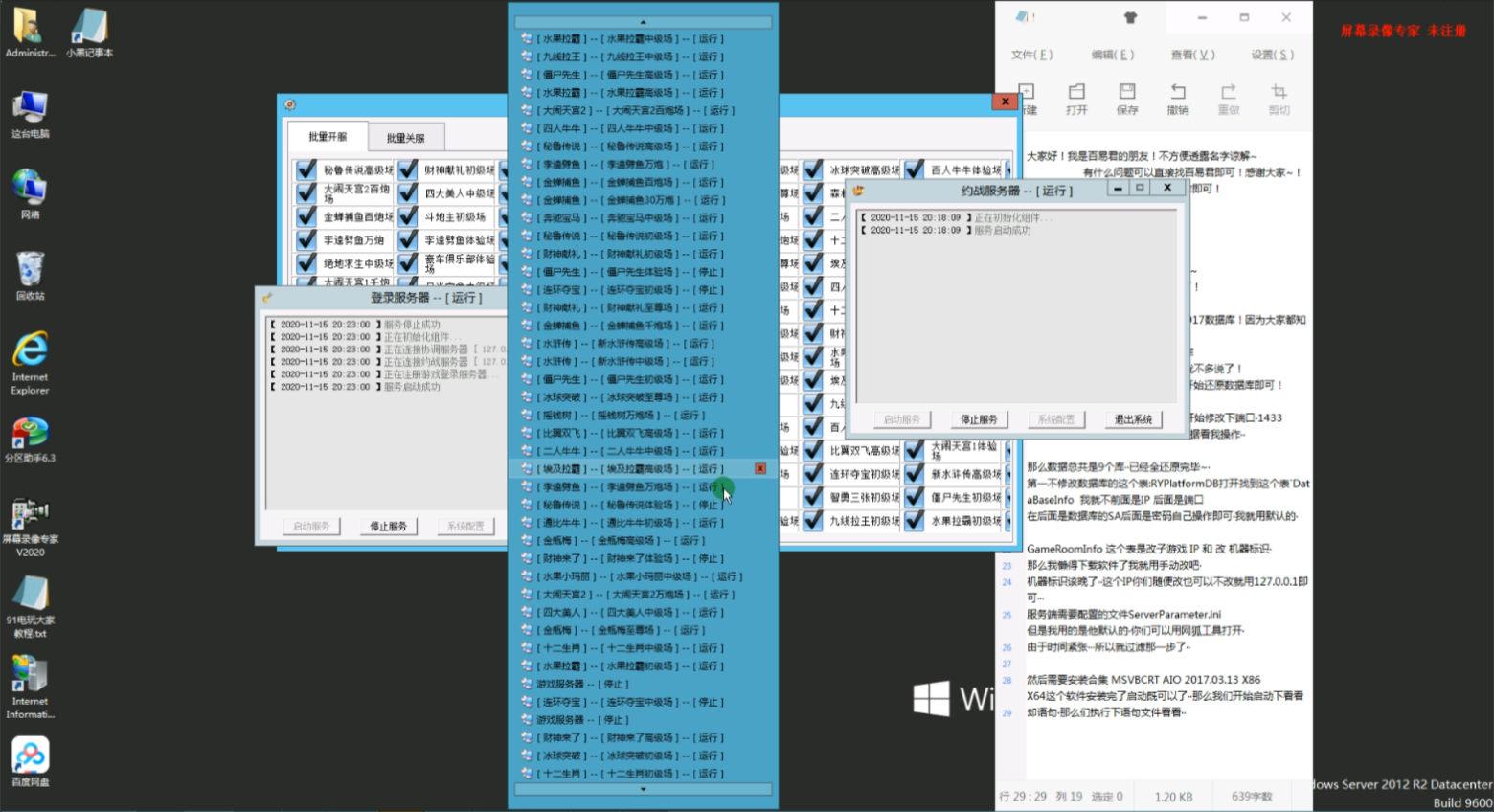Open the 分区助手6.3 desktop icon
Screen dimensions: 1494x812
pos(31,440)
